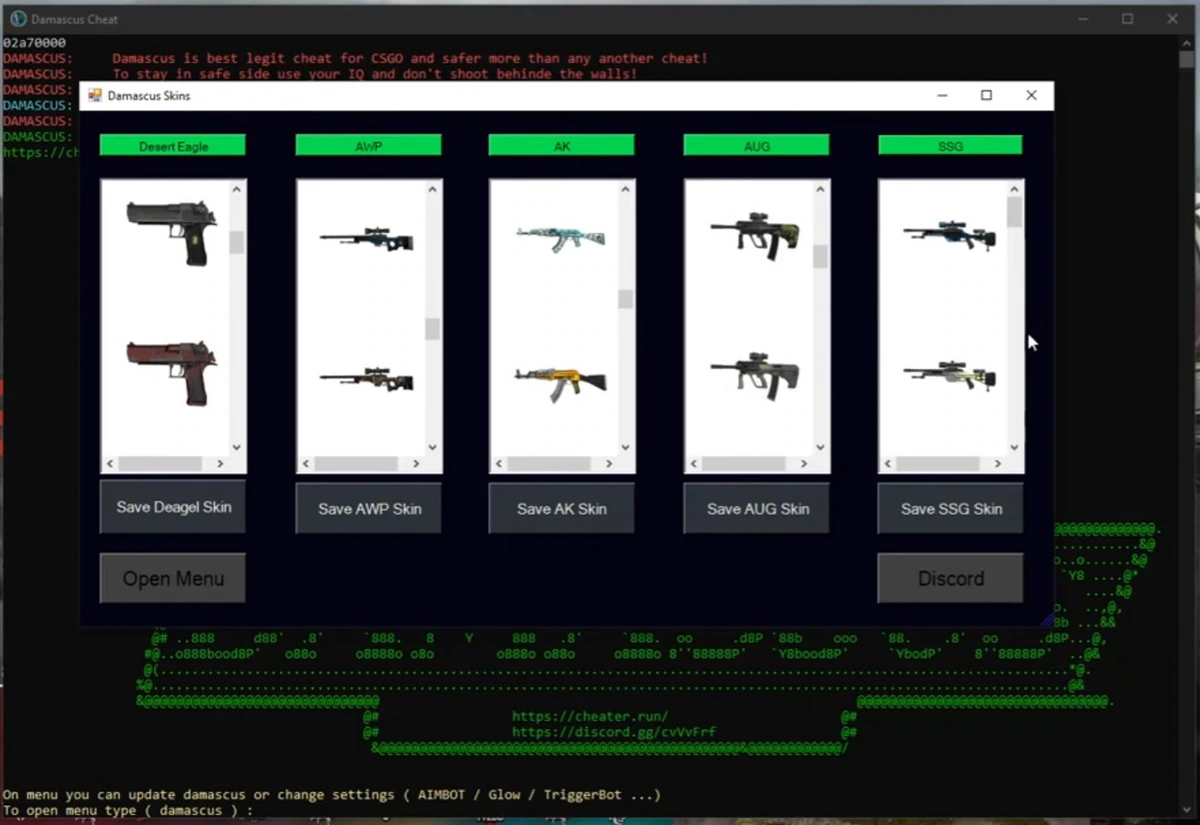Image resolution: width=1200 pixels, height=825 pixels.
Task: Save the selected AUG skin
Action: pos(757,509)
